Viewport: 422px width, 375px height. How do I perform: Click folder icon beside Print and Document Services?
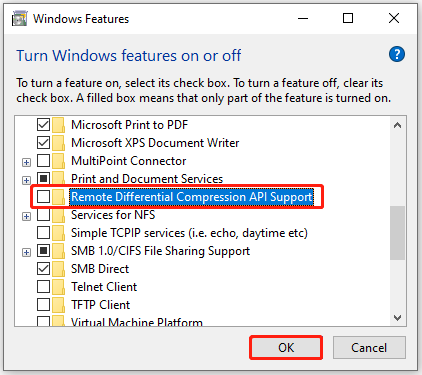(58, 179)
